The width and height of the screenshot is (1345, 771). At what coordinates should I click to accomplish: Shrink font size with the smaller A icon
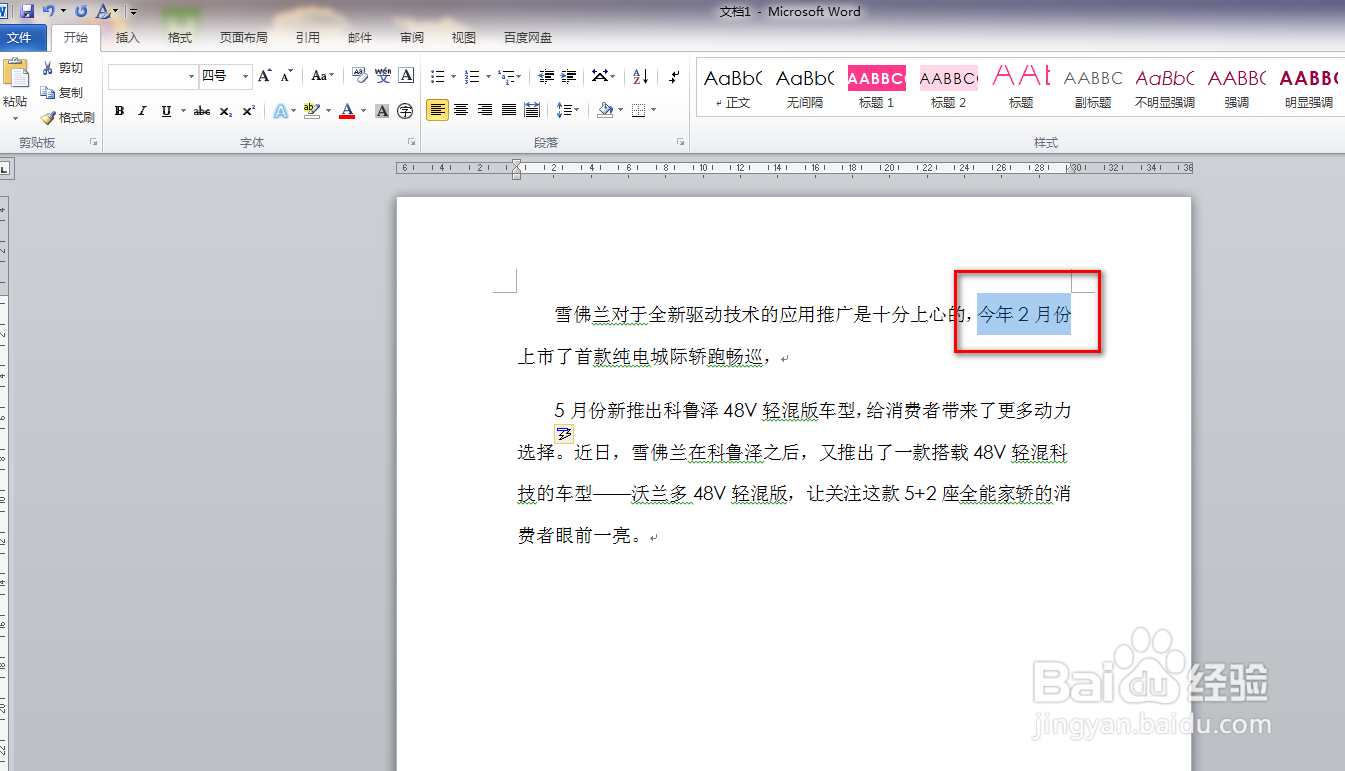286,76
